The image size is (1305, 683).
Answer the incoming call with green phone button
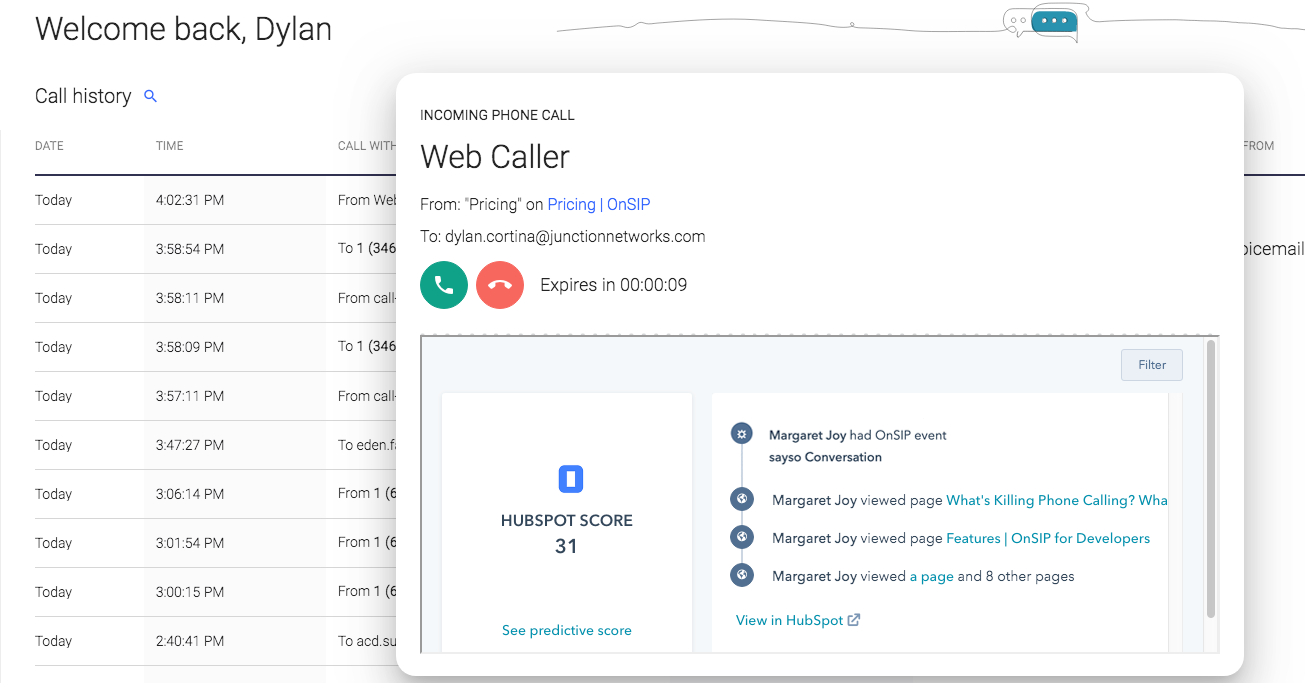point(444,285)
